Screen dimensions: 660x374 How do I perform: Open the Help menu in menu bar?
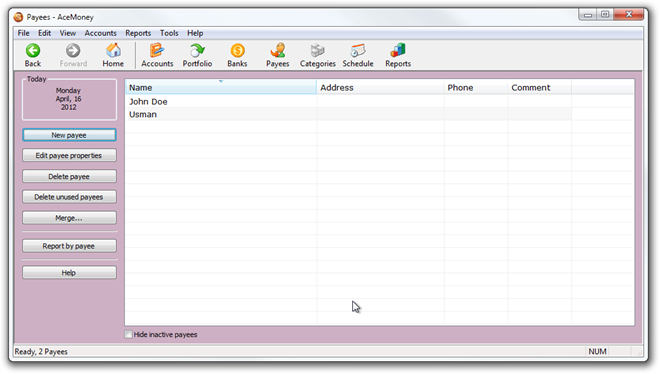(195, 33)
